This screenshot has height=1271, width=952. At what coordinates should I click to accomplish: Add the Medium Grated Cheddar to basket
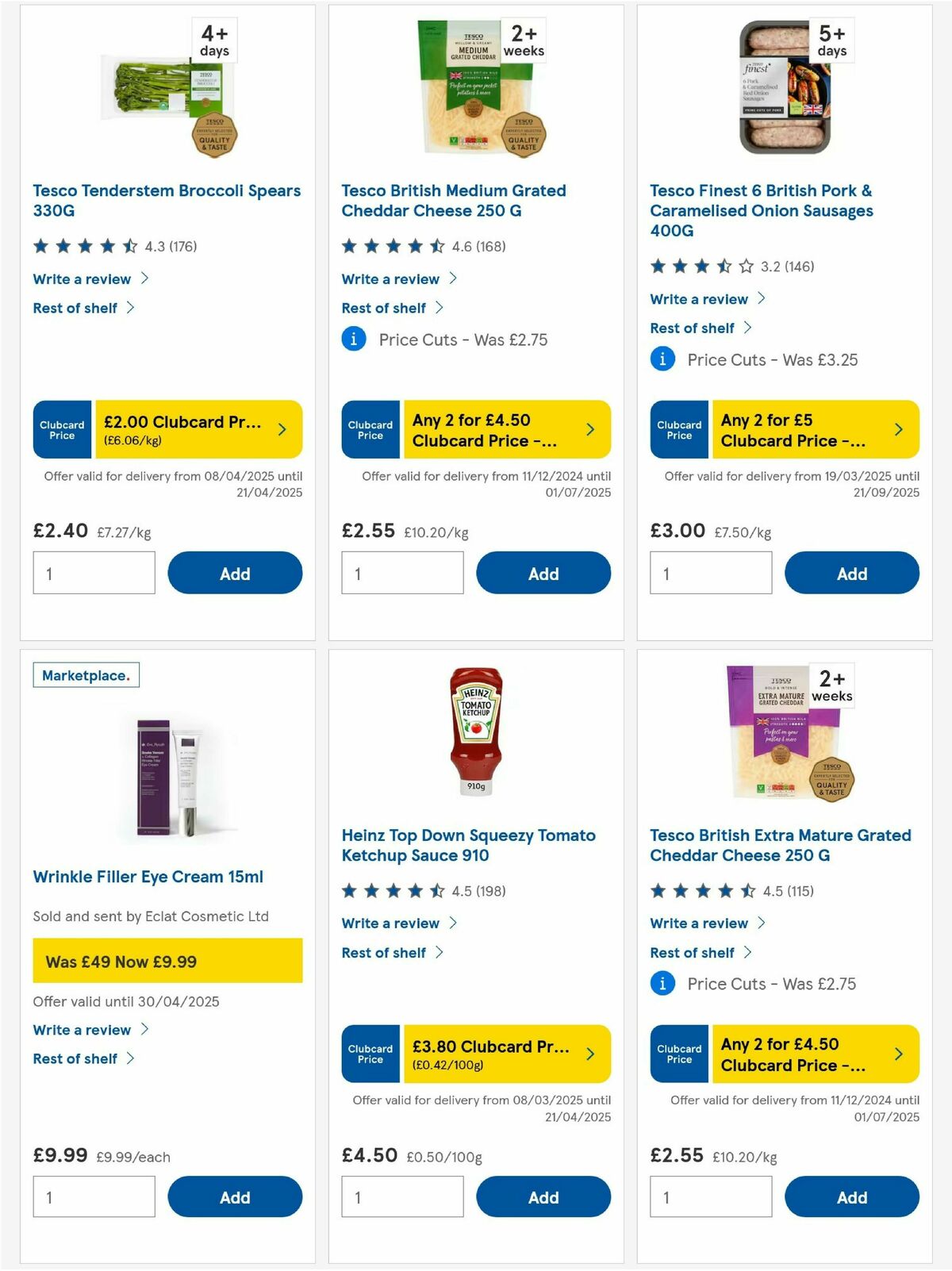(543, 572)
